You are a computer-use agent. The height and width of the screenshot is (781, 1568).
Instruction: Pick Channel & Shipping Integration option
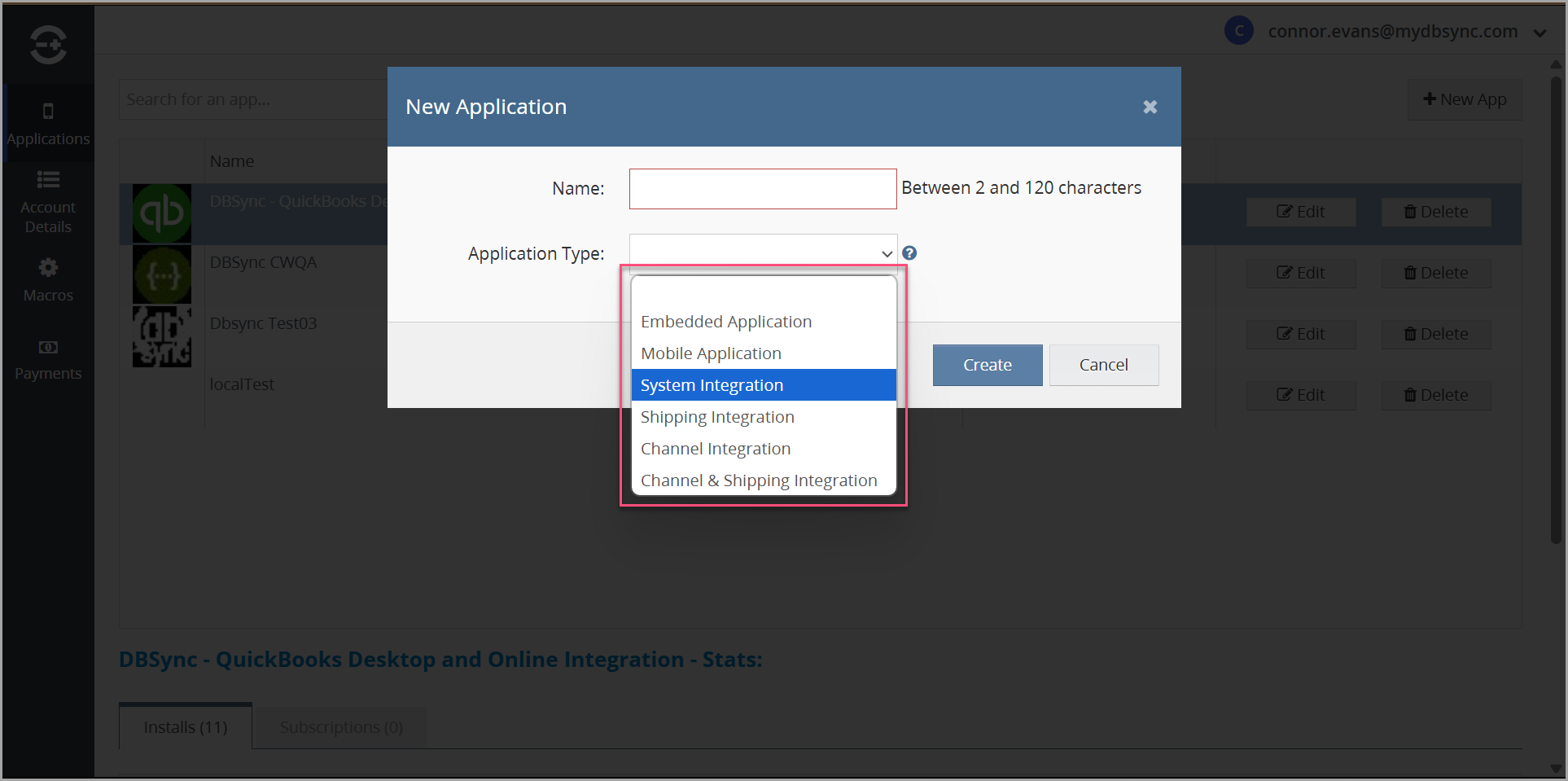coord(759,480)
